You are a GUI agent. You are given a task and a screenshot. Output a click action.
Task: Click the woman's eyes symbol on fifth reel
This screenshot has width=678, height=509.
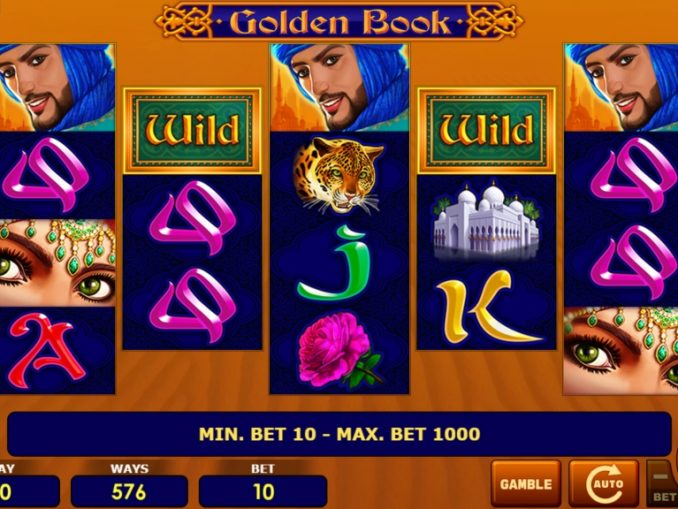point(620,351)
